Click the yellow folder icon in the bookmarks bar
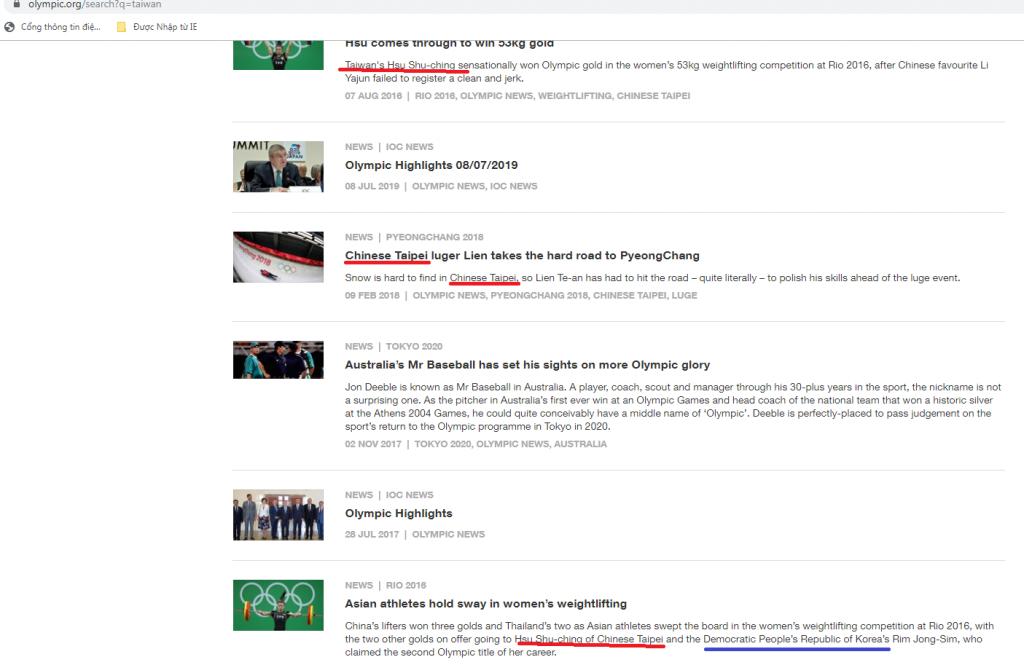This screenshot has width=1024, height=665. point(121,27)
